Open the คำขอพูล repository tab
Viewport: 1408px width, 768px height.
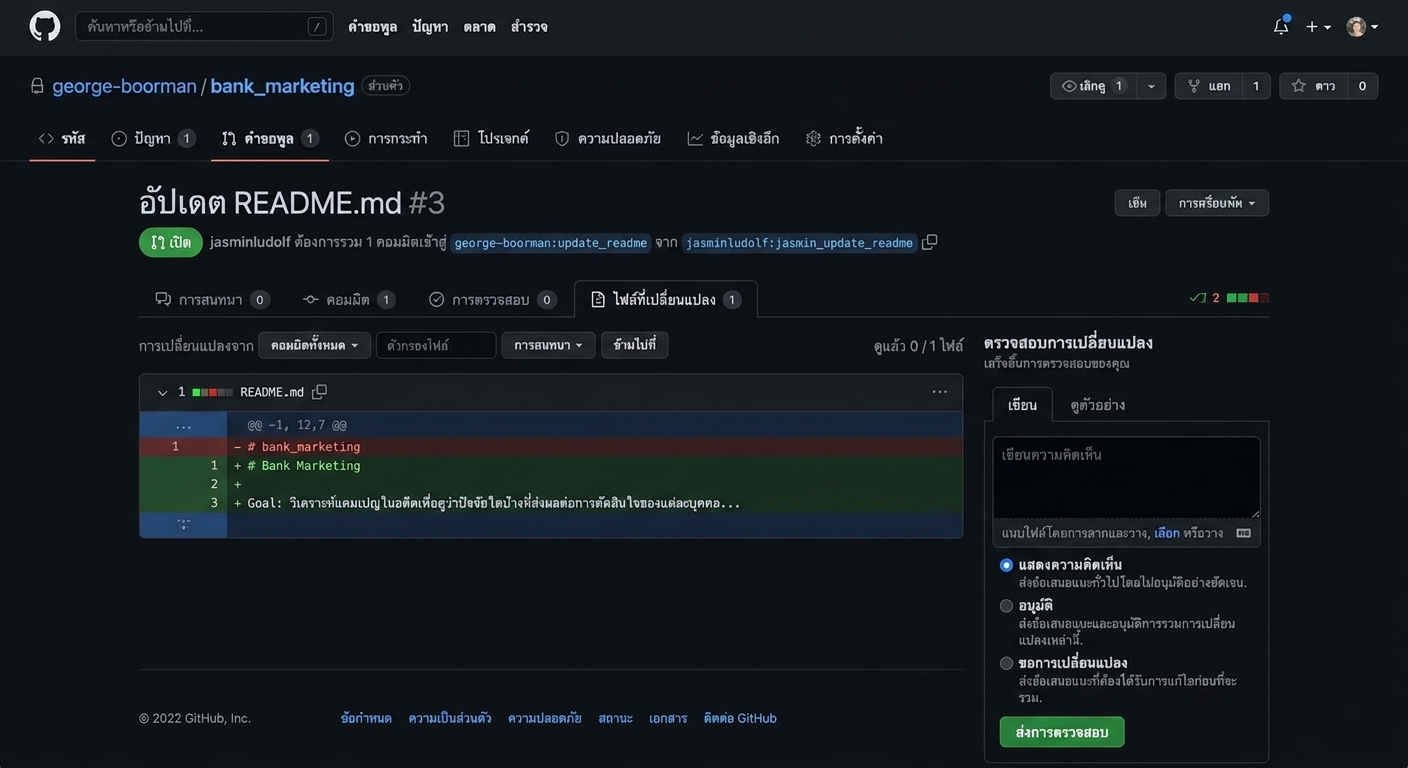tap(270, 139)
